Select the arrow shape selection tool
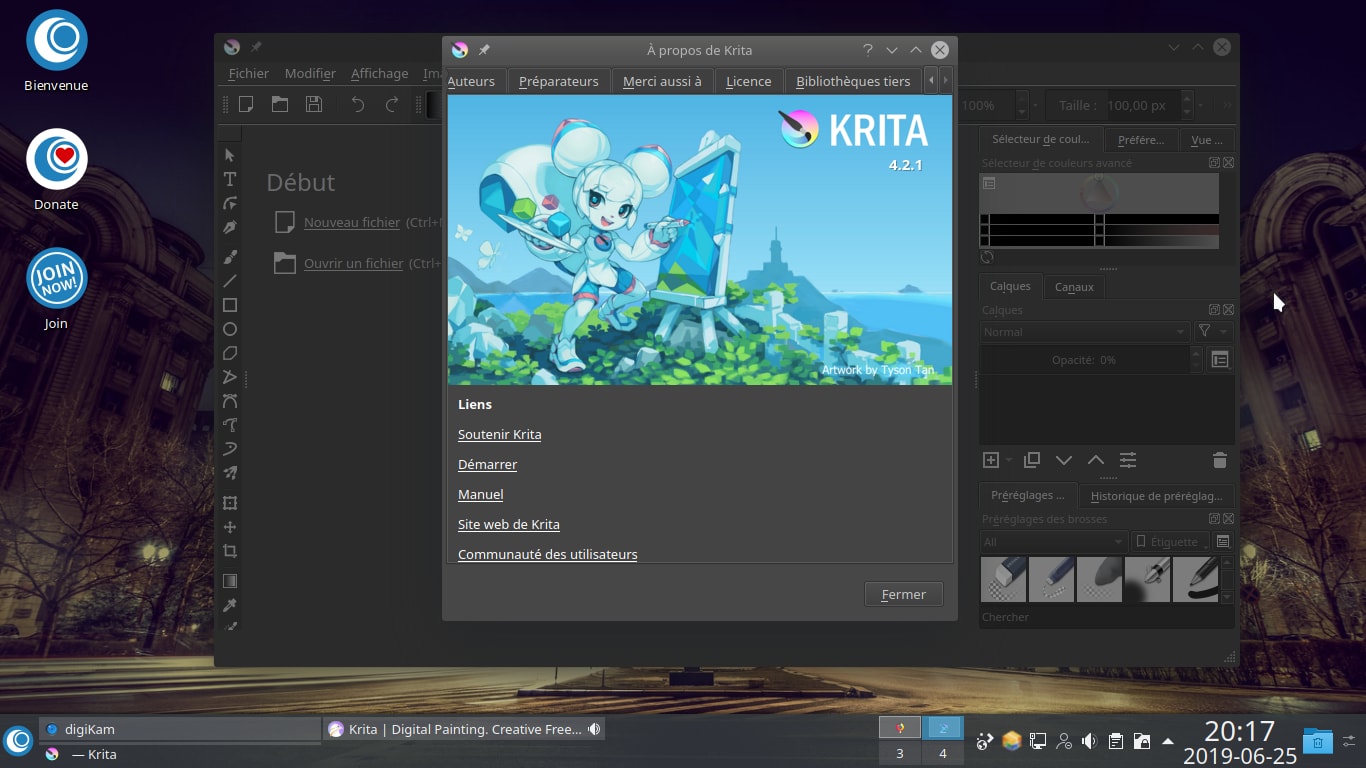 click(x=230, y=155)
